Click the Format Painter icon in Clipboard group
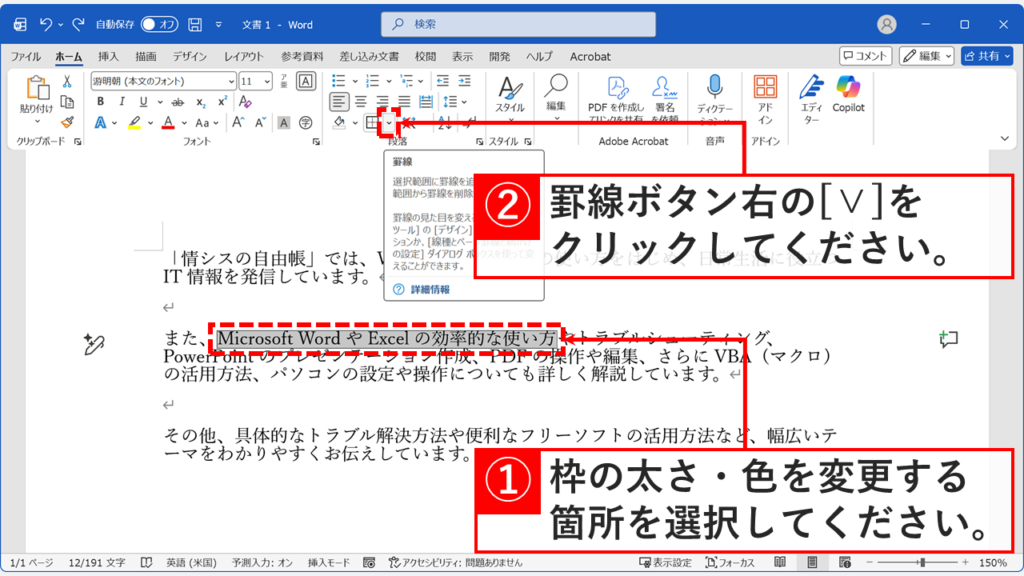The image size is (1024, 576). click(67, 121)
